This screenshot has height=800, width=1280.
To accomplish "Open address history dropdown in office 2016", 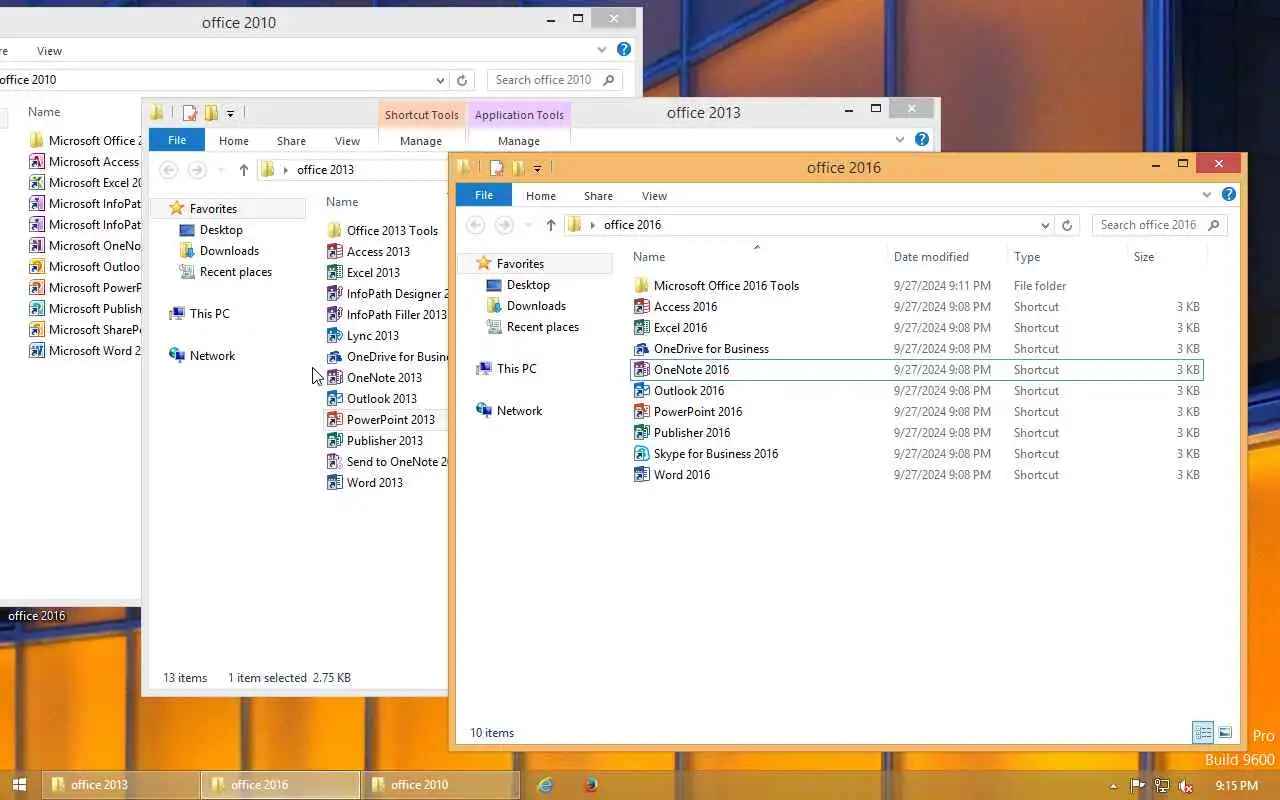I will click(x=1045, y=225).
